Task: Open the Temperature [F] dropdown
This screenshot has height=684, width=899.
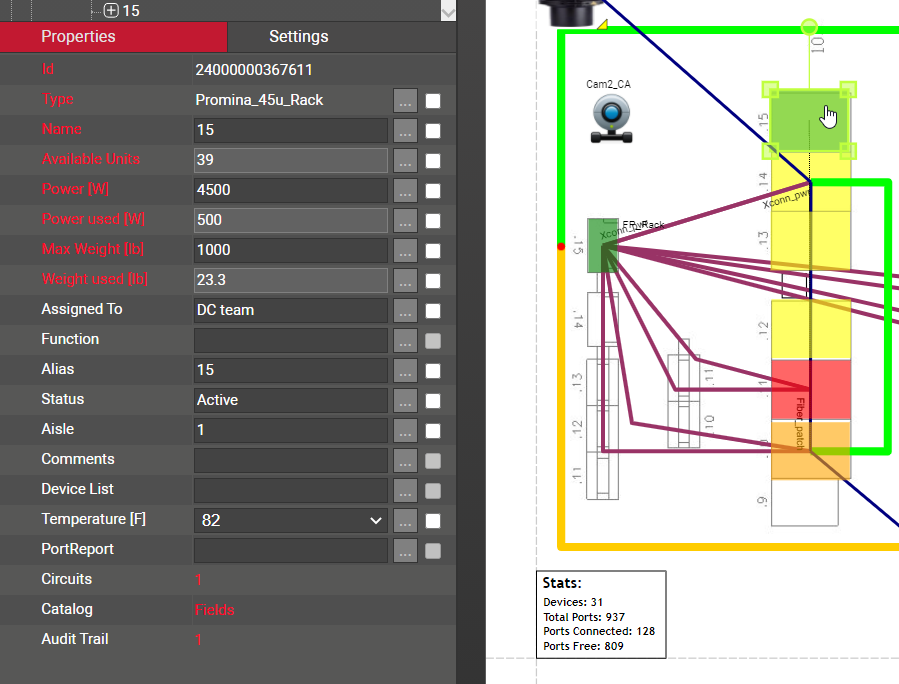Action: [290, 520]
